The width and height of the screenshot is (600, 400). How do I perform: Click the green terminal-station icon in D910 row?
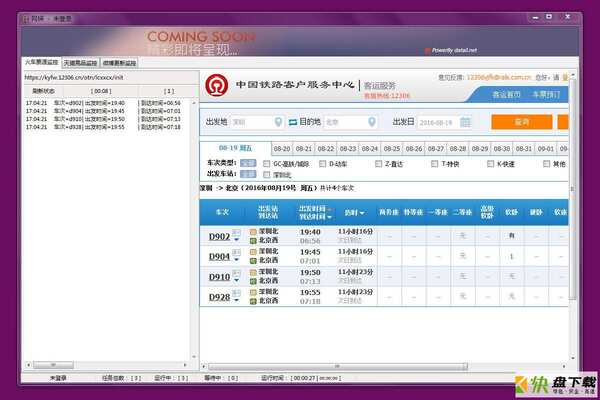pyautogui.click(x=253, y=281)
